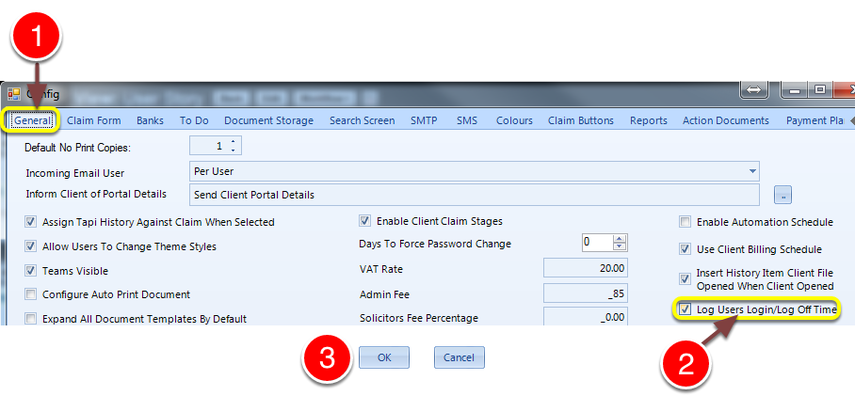Click the VAT Rate field
This screenshot has width=855, height=396.
click(x=586, y=268)
